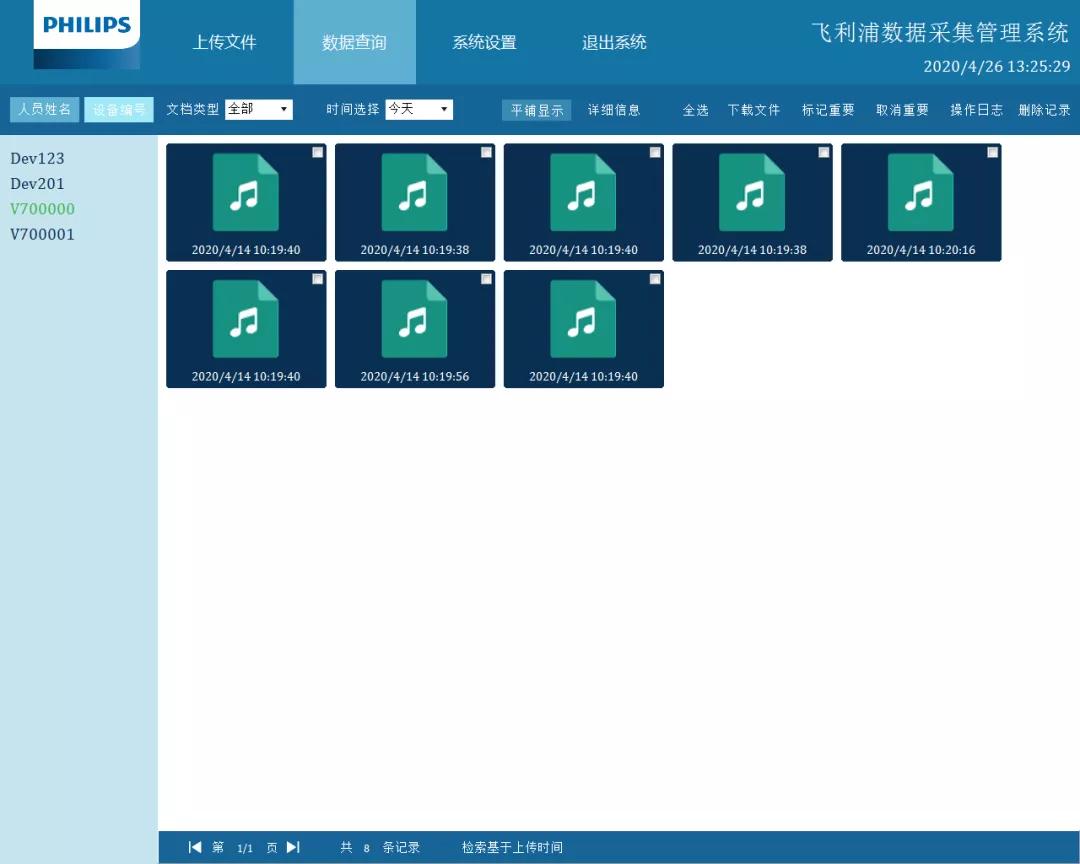The image size is (1080, 864).
Task: Switch to 详细信息 detail view
Action: click(614, 110)
